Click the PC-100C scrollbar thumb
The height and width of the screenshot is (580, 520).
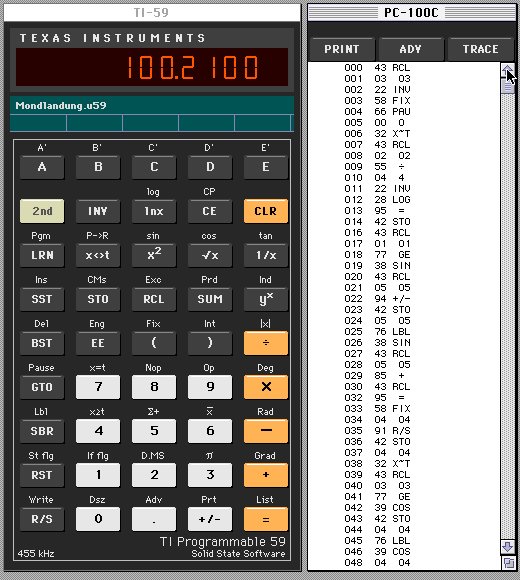coord(507,86)
